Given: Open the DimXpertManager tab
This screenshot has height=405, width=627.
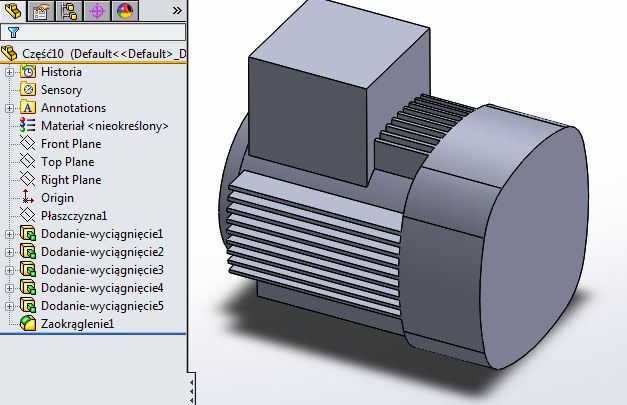Looking at the screenshot, I should coord(97,11).
